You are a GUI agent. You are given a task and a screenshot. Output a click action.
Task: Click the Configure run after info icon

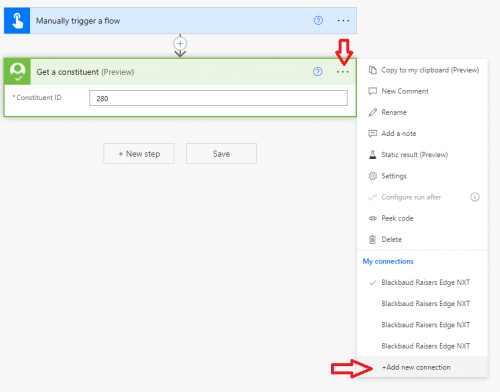(x=475, y=197)
